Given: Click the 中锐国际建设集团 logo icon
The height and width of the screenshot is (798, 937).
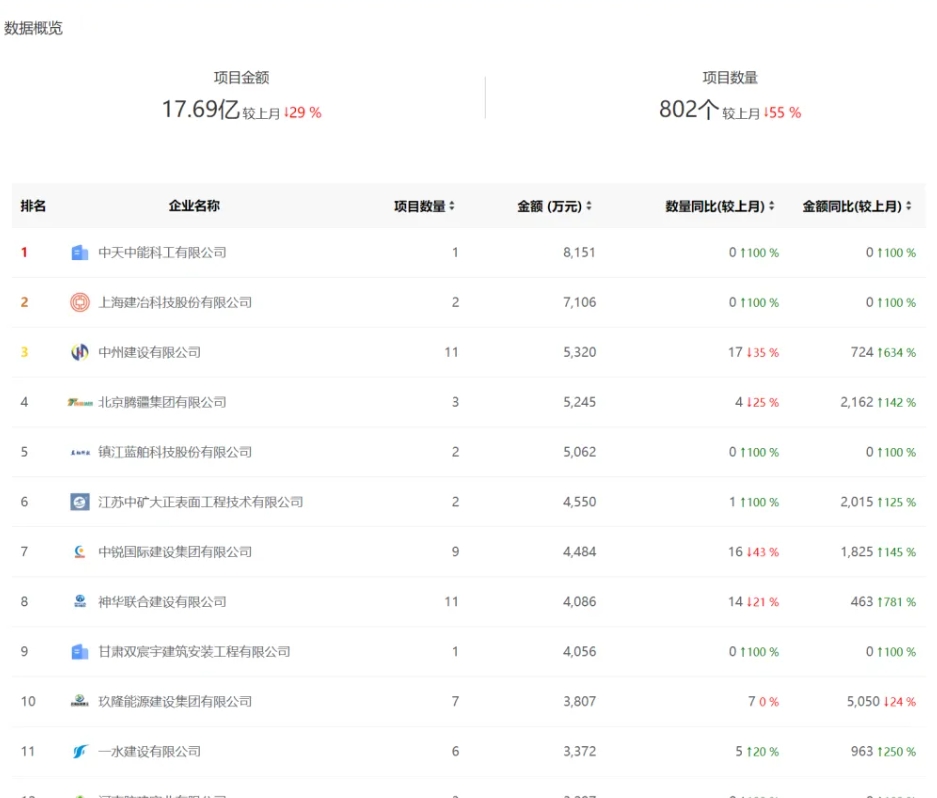Looking at the screenshot, I should (80, 552).
